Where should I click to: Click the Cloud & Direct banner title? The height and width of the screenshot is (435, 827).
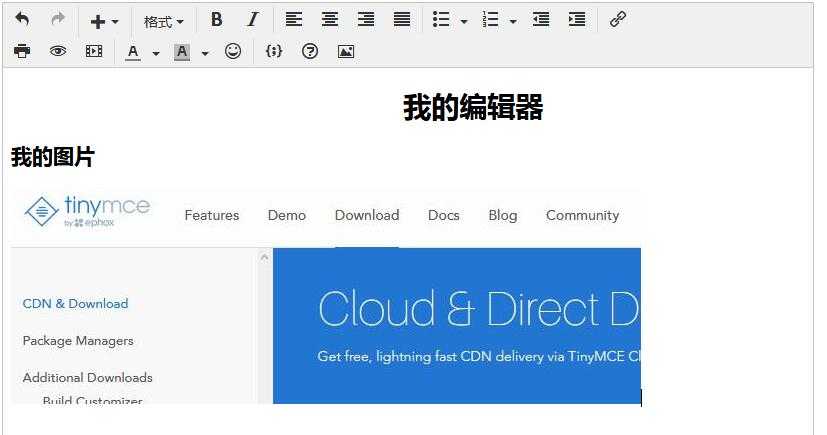[479, 309]
